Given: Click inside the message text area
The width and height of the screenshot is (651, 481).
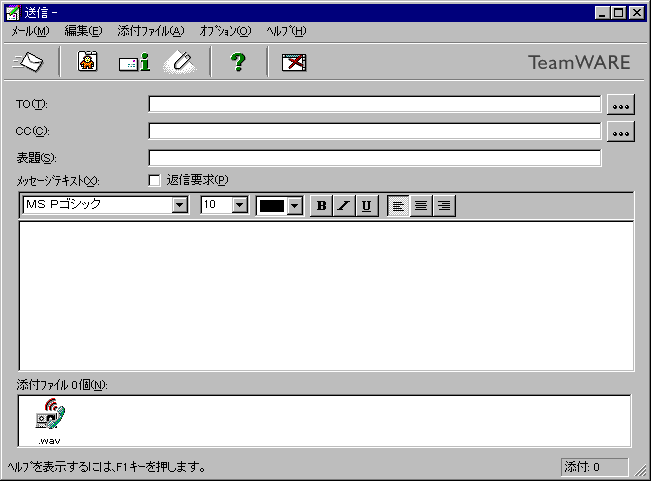Looking at the screenshot, I should coord(326,296).
